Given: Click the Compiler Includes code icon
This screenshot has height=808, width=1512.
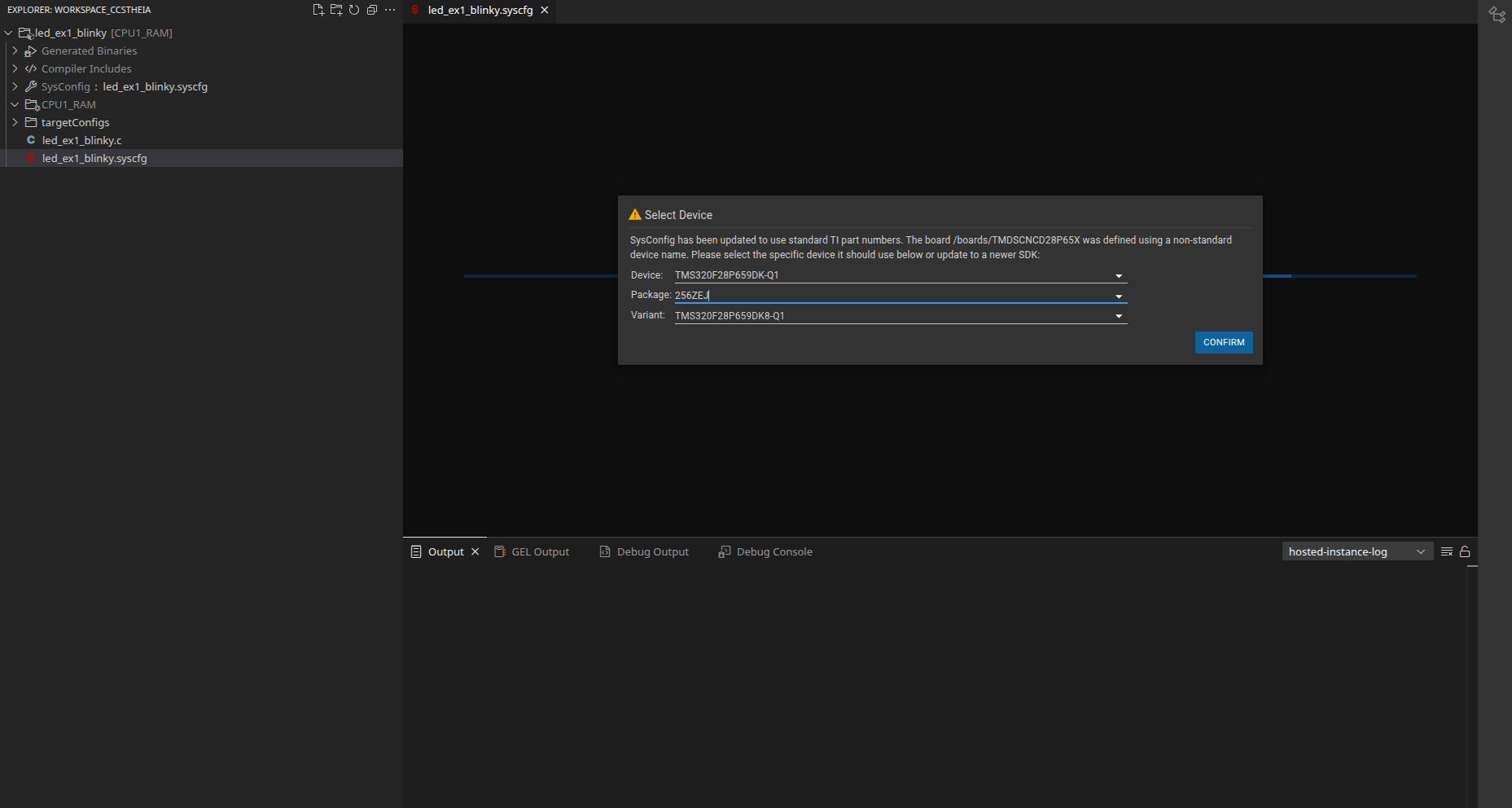Looking at the screenshot, I should 31,68.
